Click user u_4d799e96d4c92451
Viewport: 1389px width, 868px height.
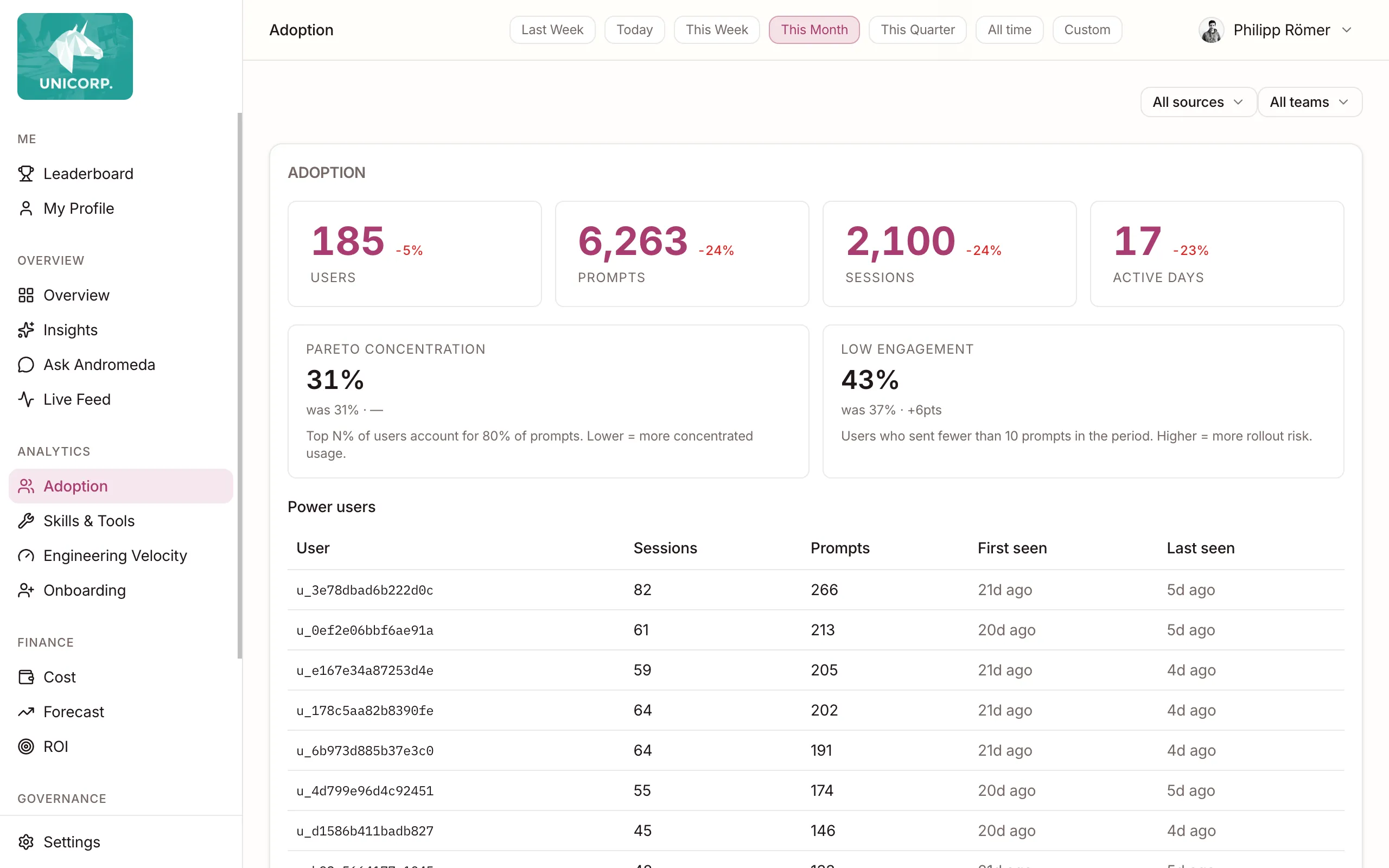tap(365, 791)
